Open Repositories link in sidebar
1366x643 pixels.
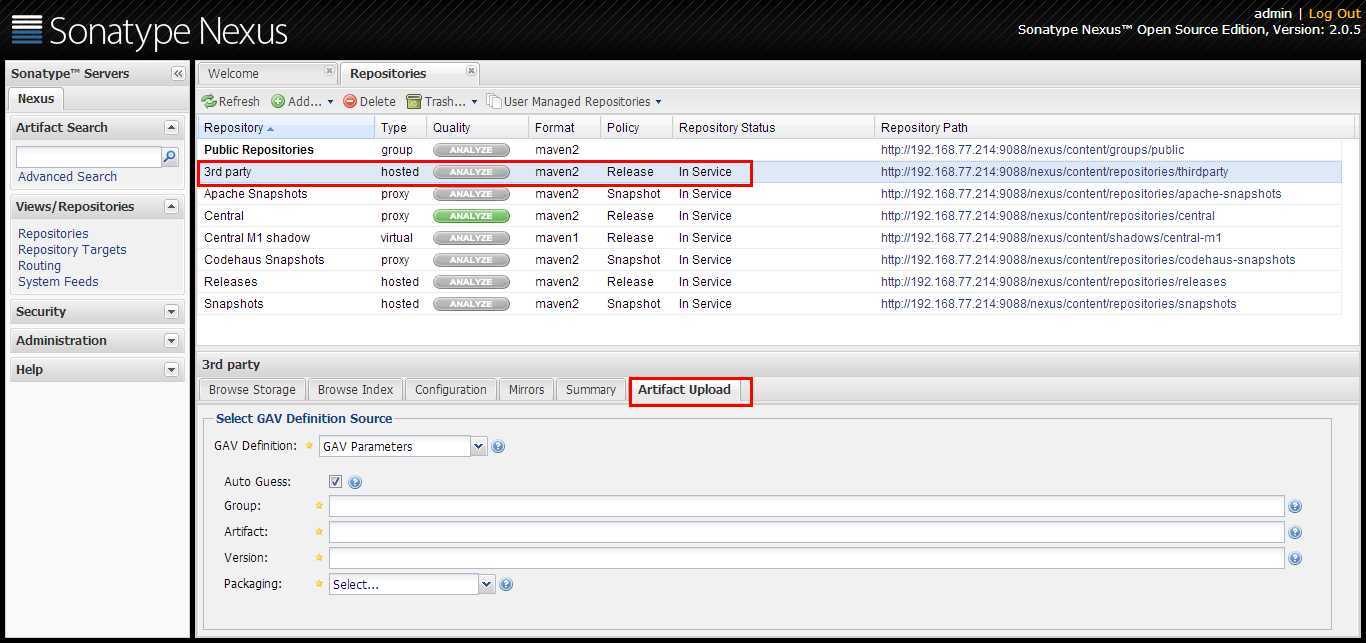53,233
